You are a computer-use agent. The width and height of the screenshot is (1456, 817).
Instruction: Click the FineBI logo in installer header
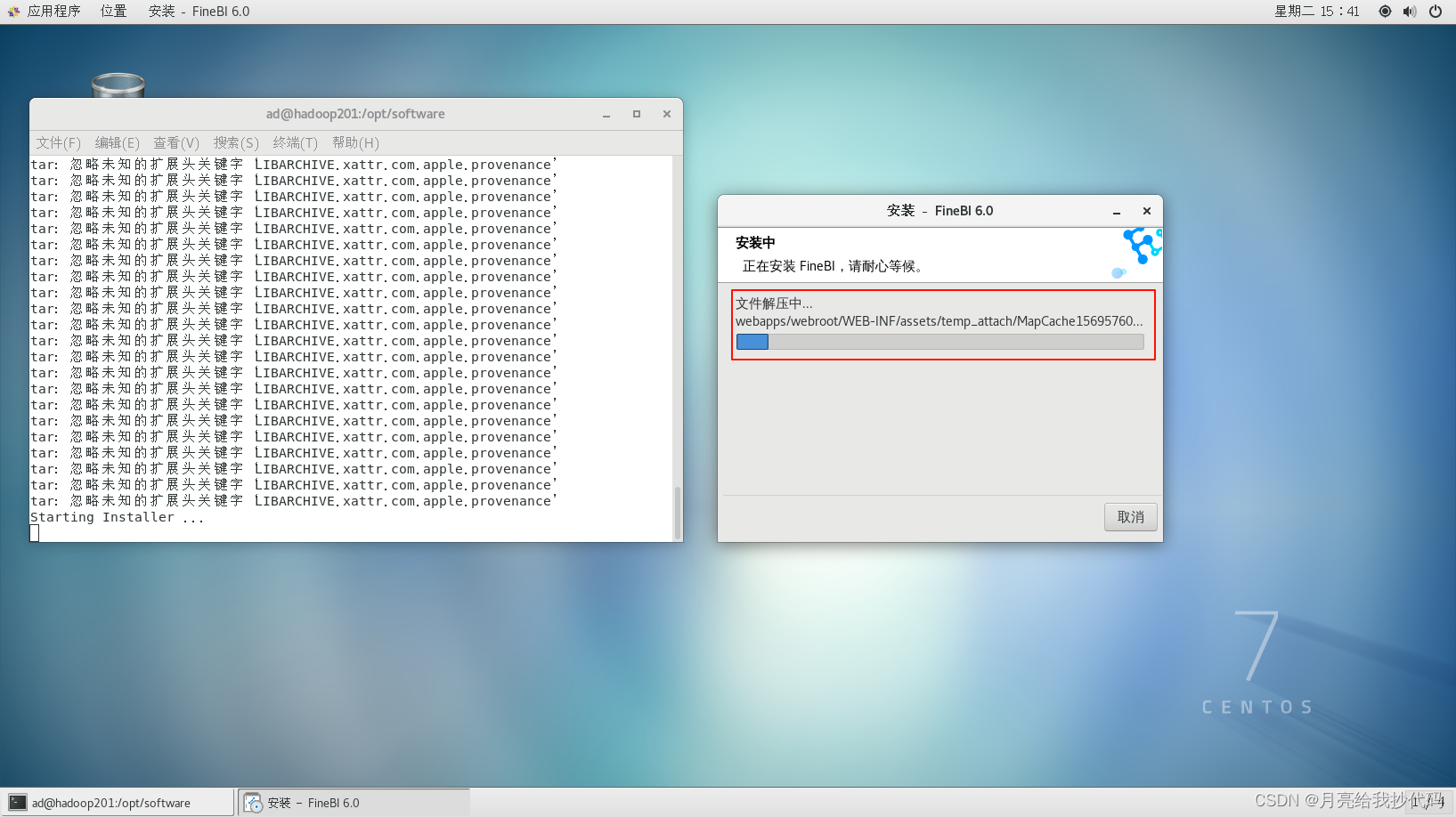click(1138, 253)
